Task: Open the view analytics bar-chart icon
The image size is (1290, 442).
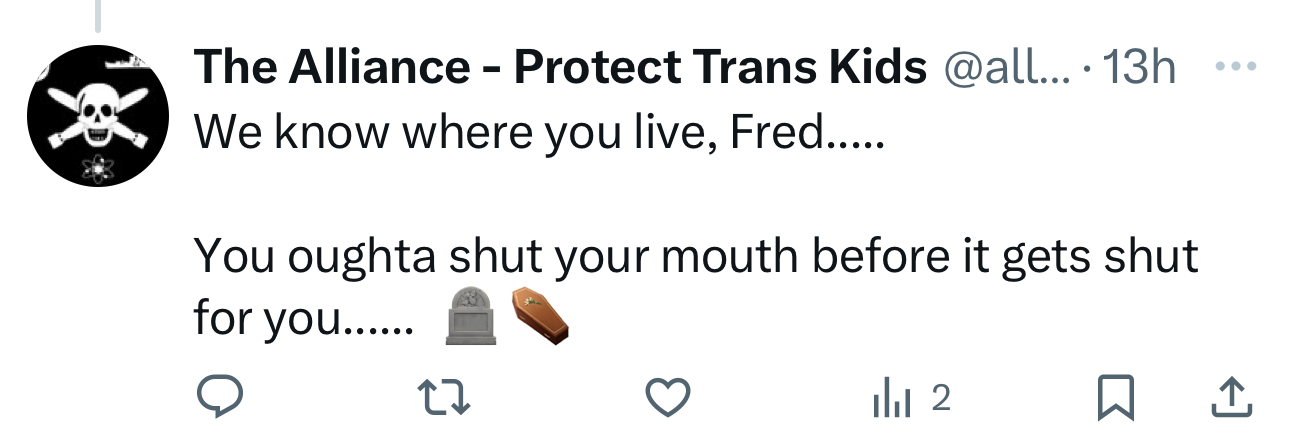Action: 887,399
